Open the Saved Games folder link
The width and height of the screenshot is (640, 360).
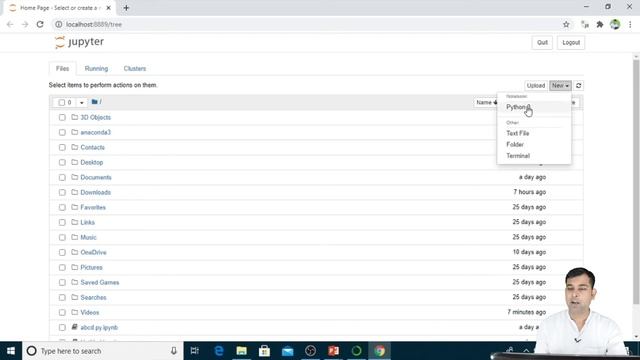point(100,282)
